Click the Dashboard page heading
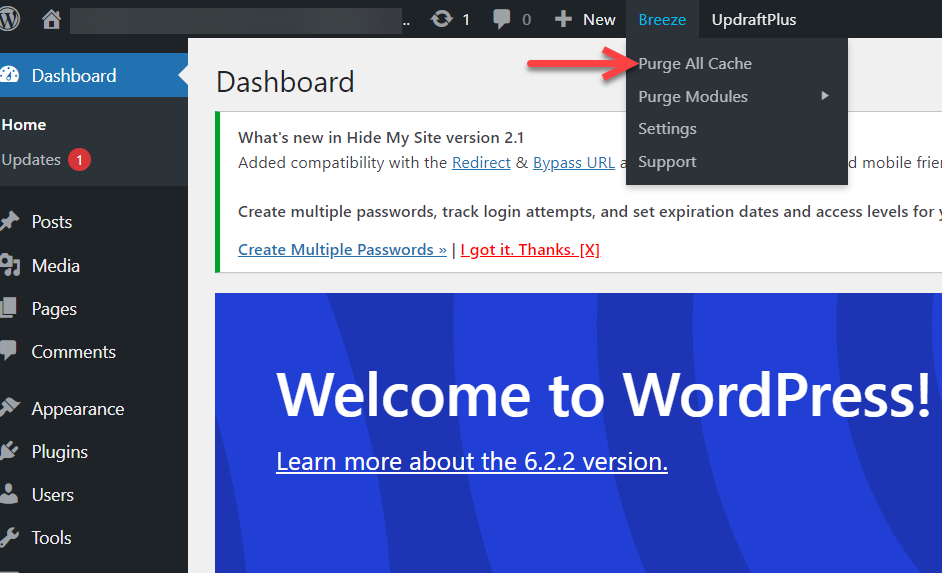942x573 pixels. [x=285, y=82]
